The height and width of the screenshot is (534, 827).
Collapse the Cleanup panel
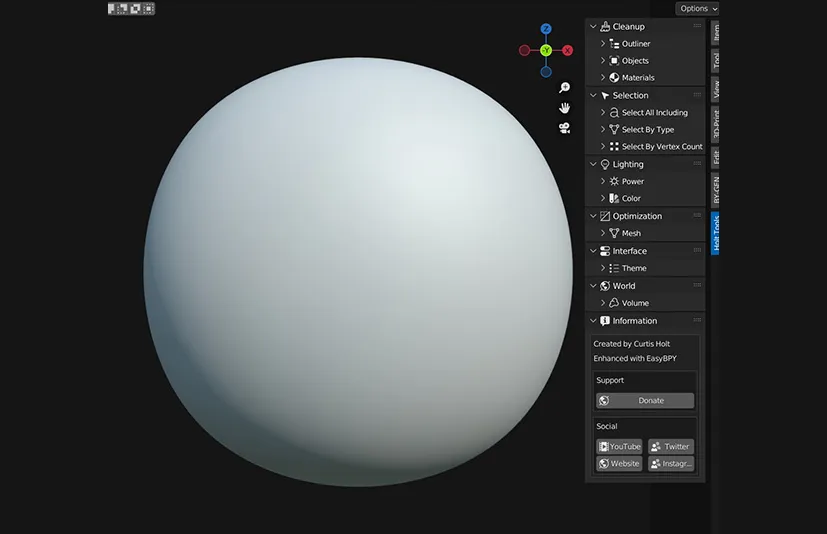(x=593, y=26)
